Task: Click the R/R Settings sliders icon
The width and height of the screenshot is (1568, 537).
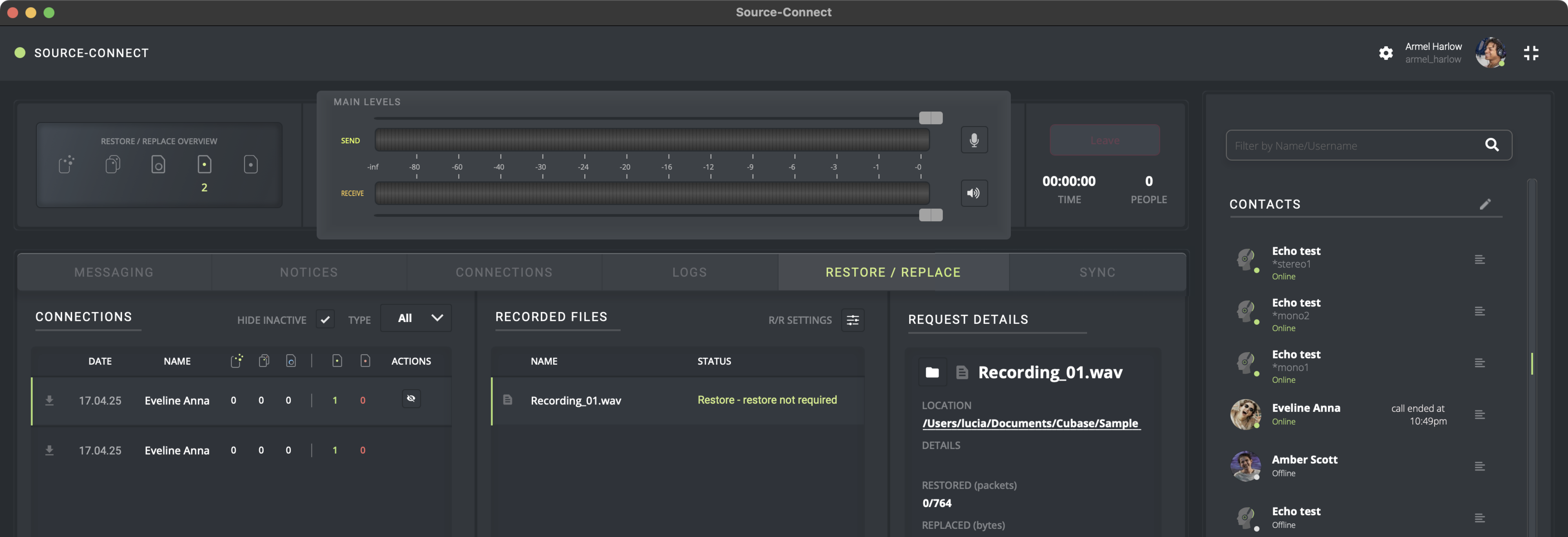Action: 853,320
